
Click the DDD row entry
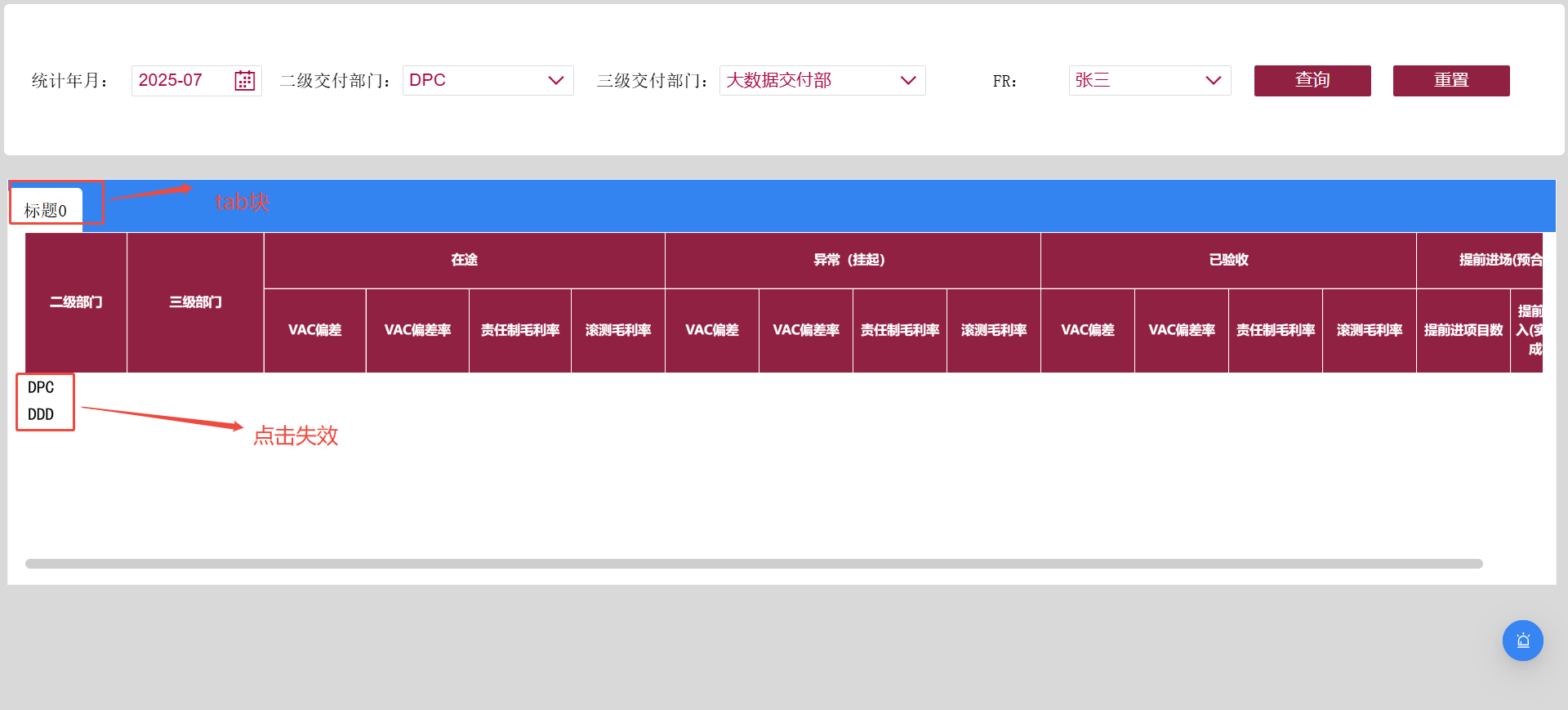[x=41, y=414]
